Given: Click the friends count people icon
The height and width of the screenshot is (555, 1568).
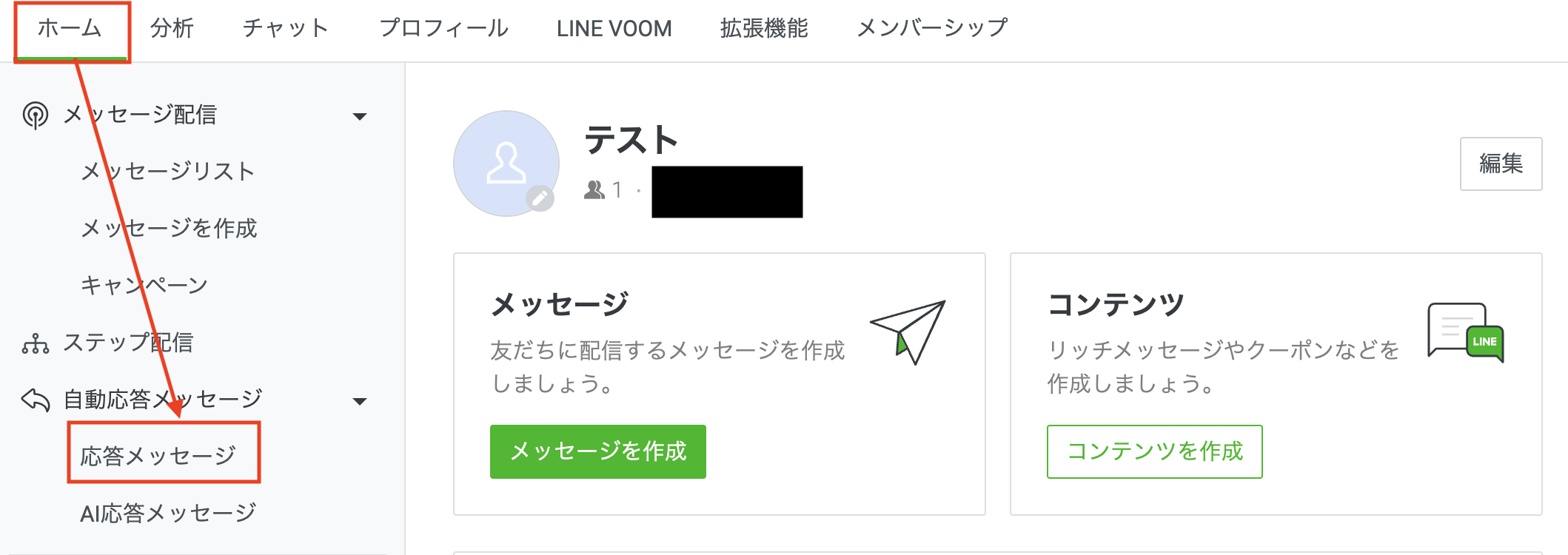Looking at the screenshot, I should click(594, 190).
